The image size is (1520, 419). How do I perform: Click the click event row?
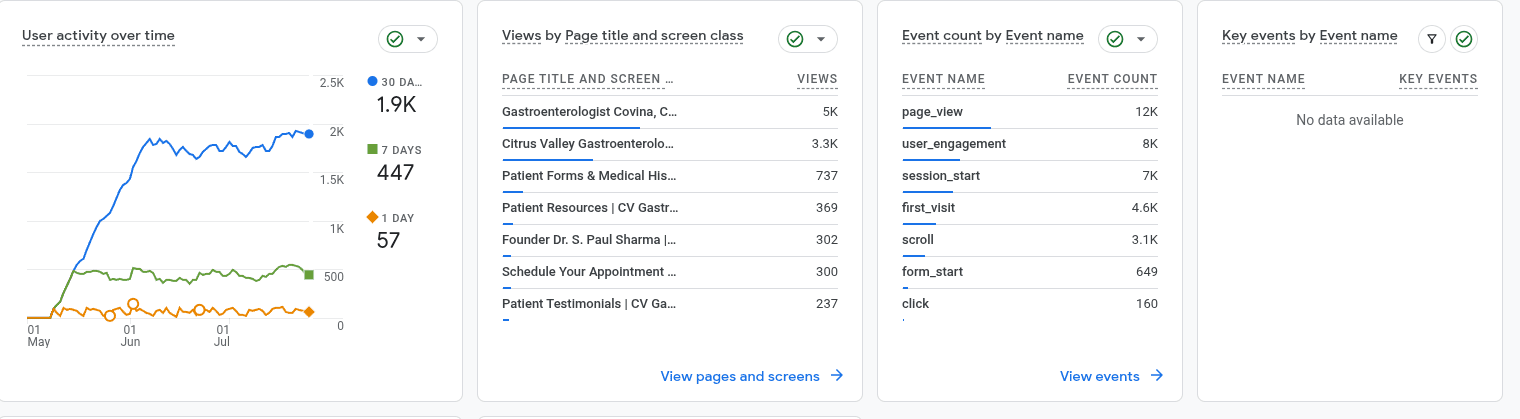[1030, 304]
